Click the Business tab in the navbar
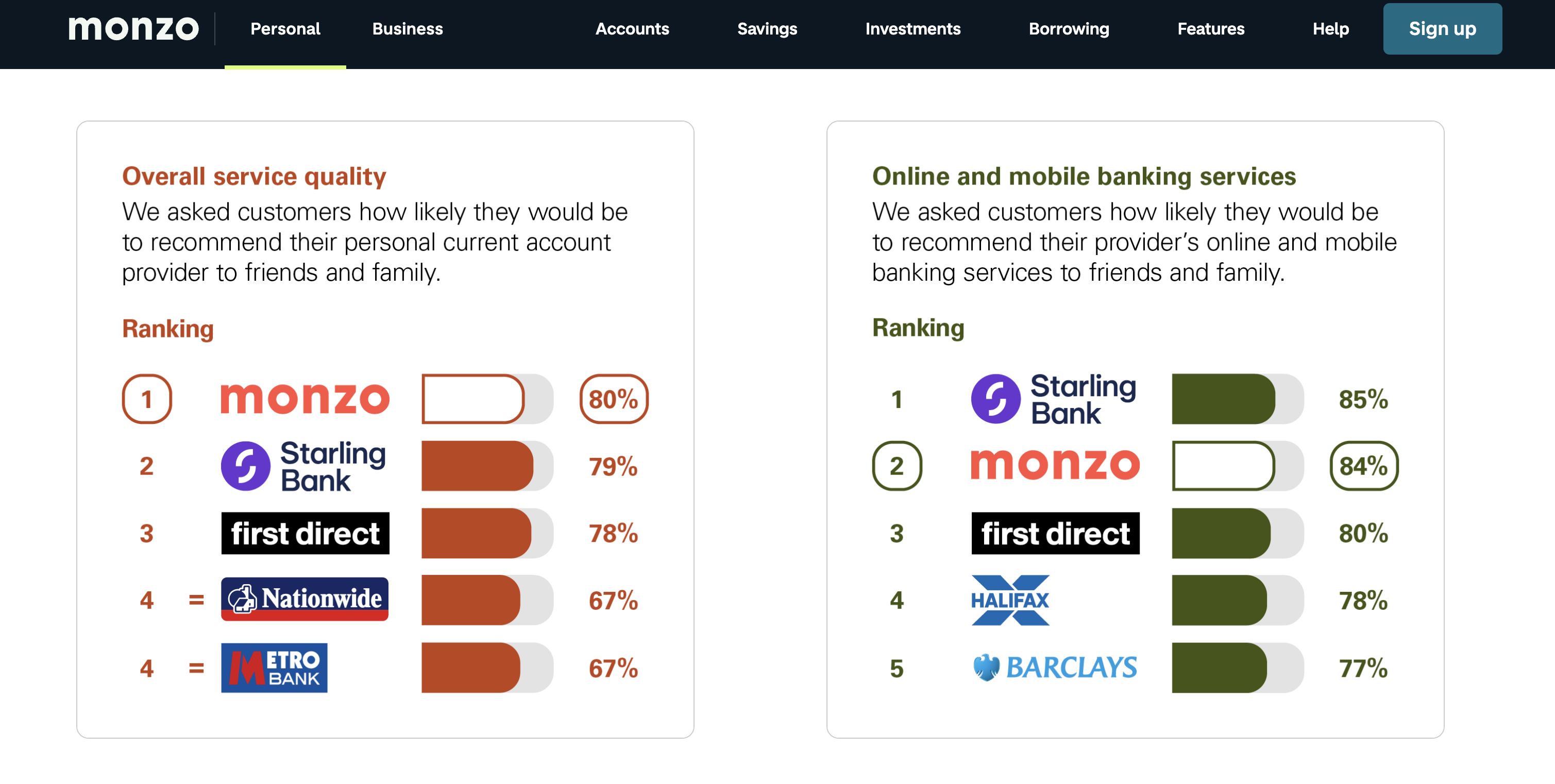Image resolution: width=1555 pixels, height=784 pixels. (407, 28)
